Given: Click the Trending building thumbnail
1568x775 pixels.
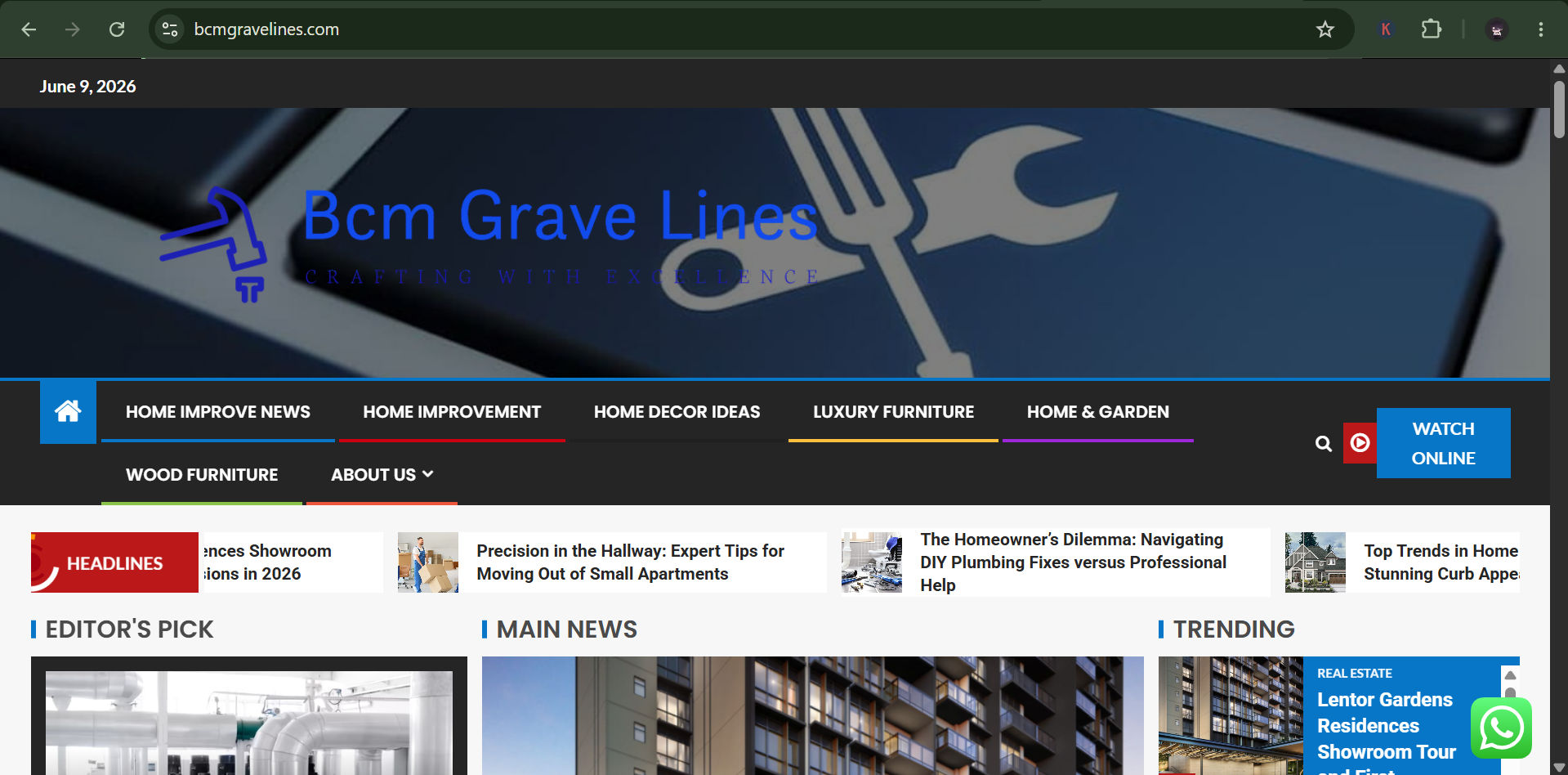Looking at the screenshot, I should pos(1231,715).
